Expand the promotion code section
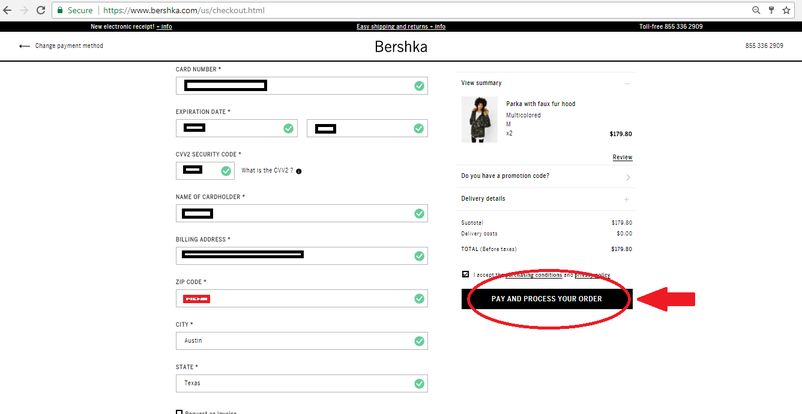Screen dimensions: 802x414 (627, 177)
